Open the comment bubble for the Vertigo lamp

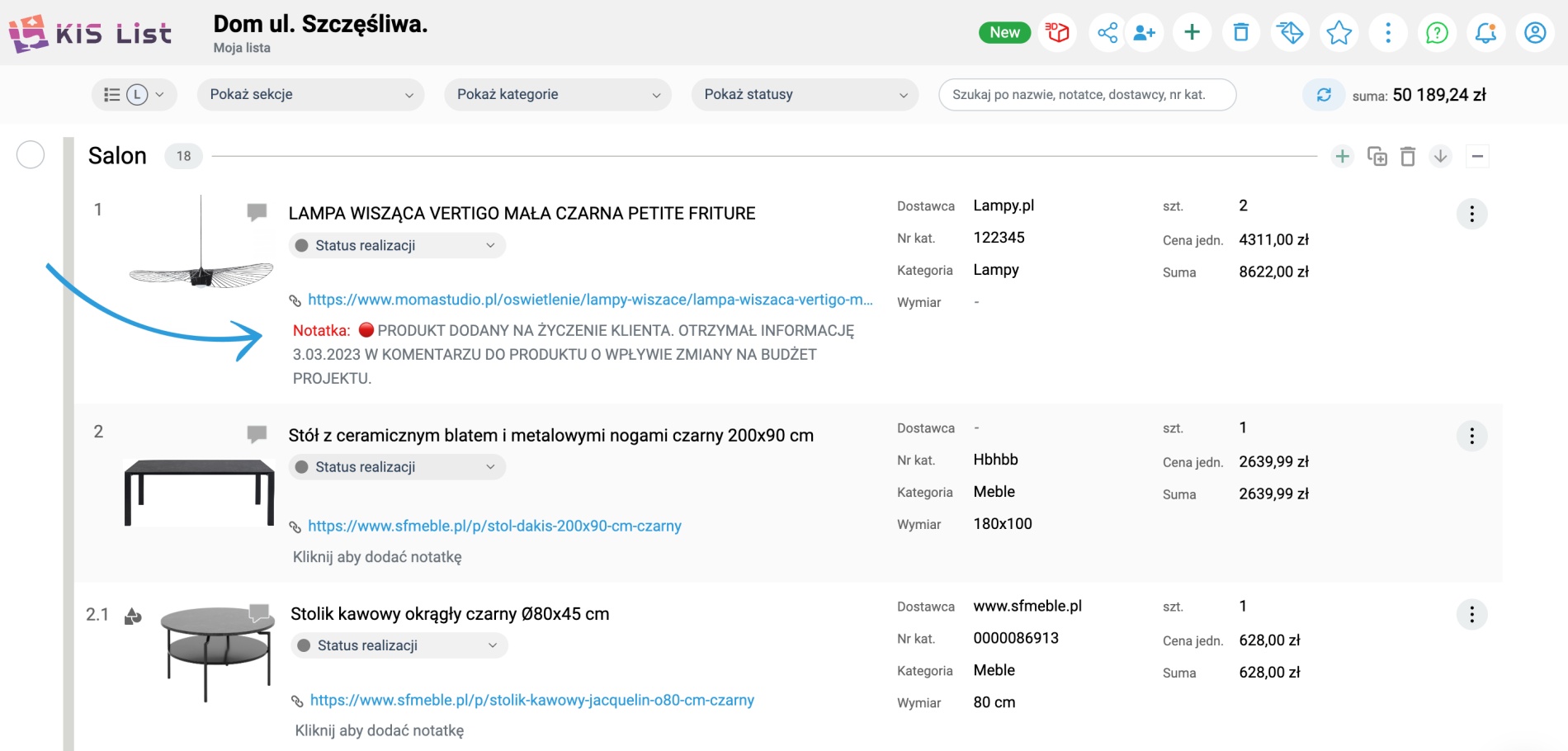[257, 212]
